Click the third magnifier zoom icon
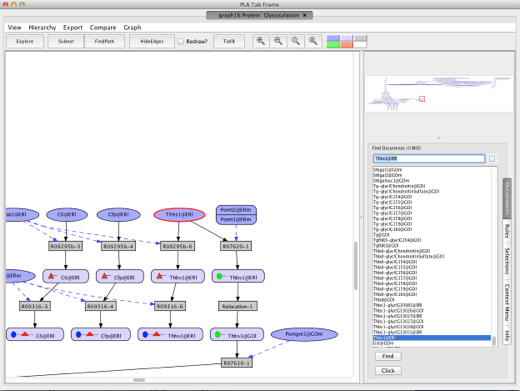The width and height of the screenshot is (520, 391). 295,41
